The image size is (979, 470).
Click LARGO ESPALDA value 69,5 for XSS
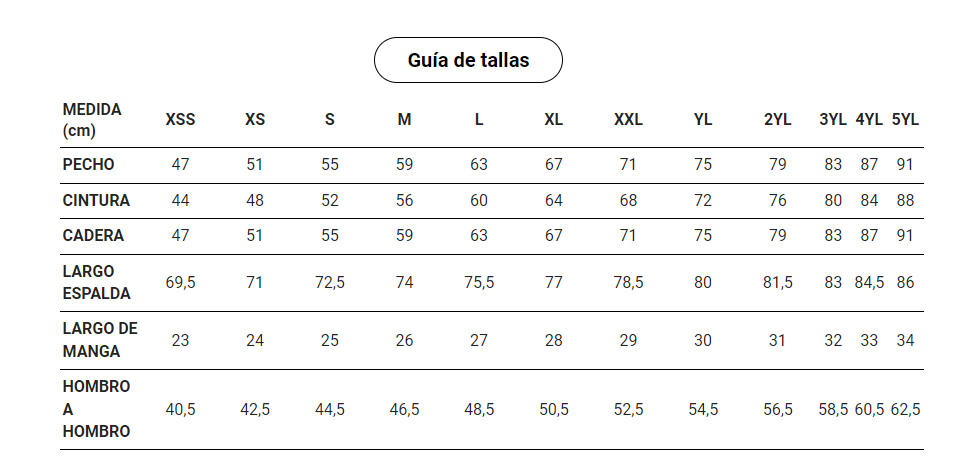pyautogui.click(x=180, y=283)
